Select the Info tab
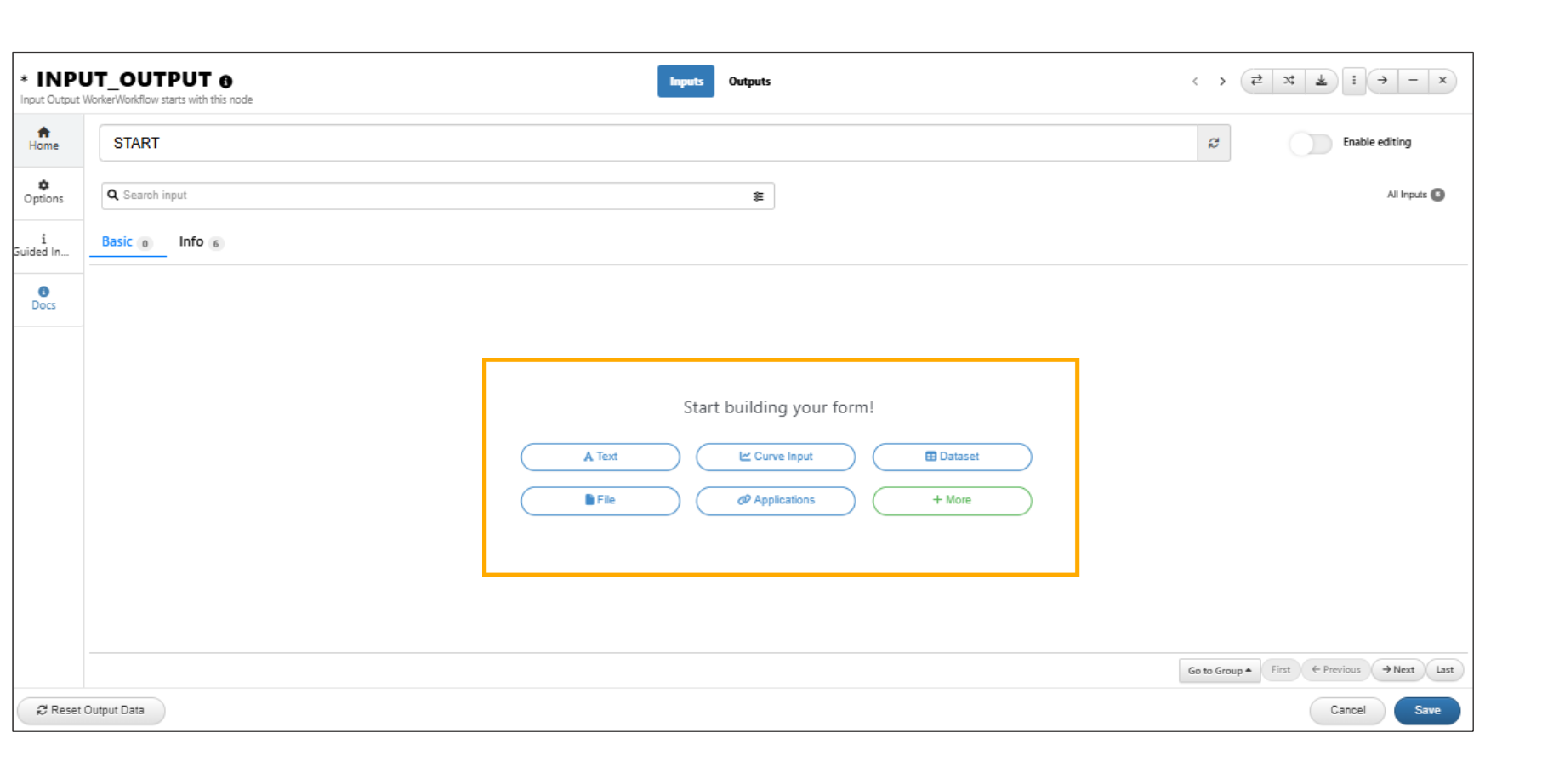 [x=192, y=242]
